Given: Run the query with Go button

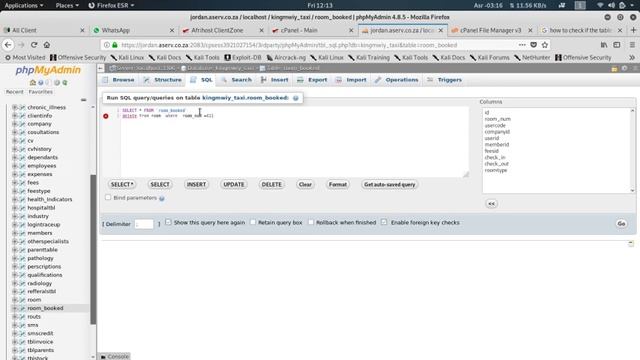Looking at the screenshot, I should pyautogui.click(x=621, y=224).
